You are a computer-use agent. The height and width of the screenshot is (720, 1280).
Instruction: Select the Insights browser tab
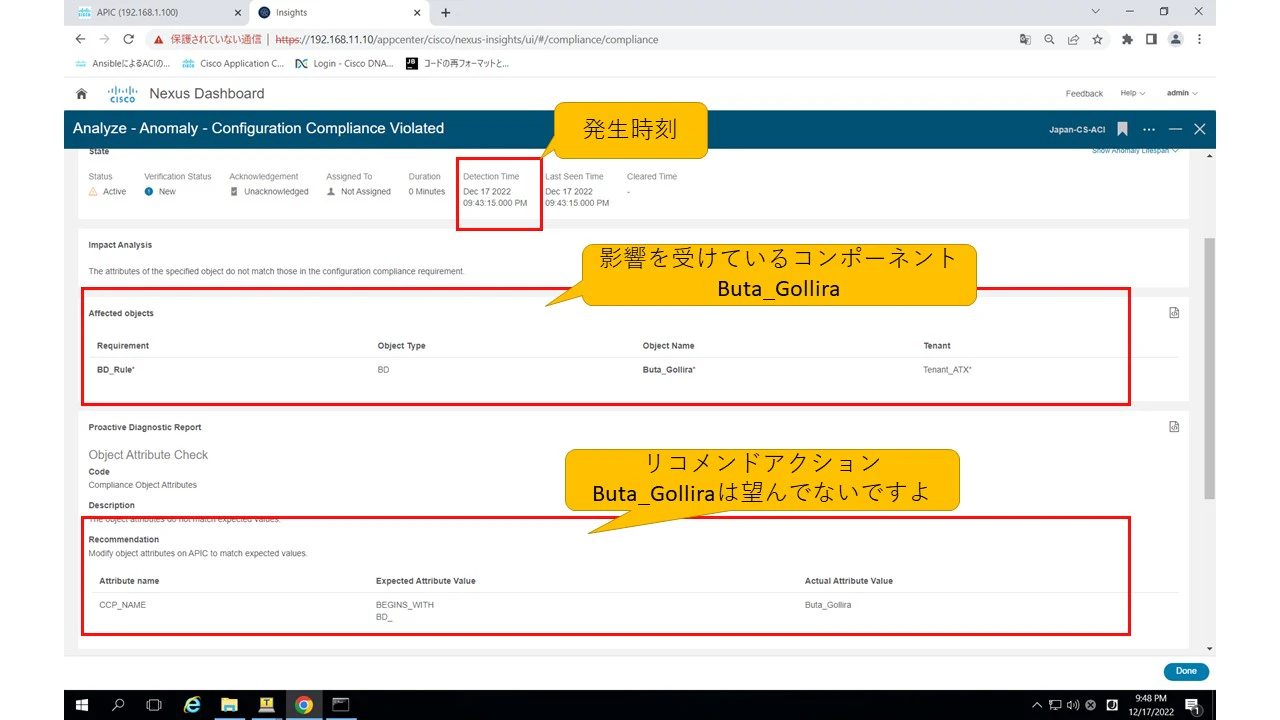pos(341,13)
